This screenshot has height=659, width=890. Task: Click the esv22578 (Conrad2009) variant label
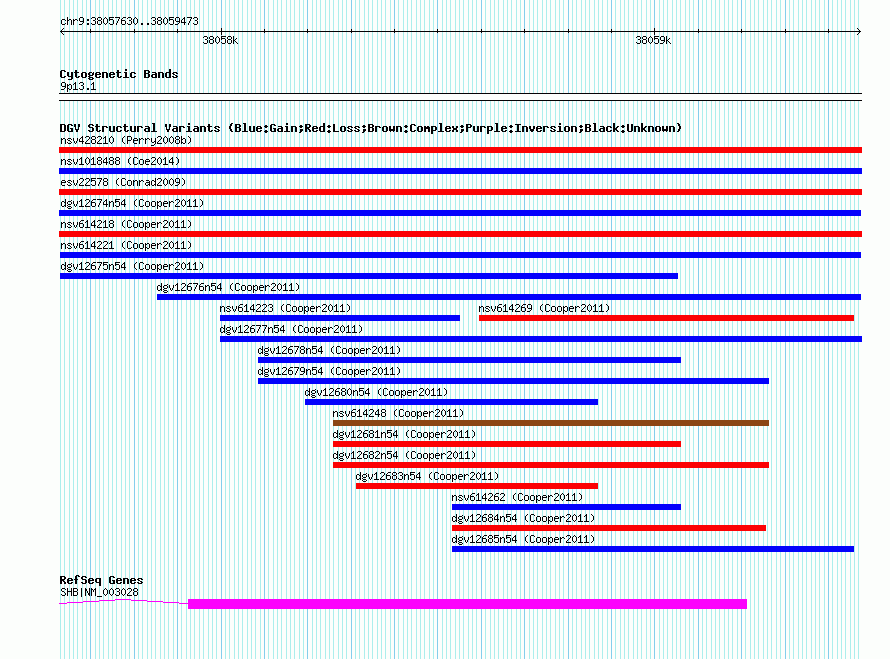coord(123,182)
